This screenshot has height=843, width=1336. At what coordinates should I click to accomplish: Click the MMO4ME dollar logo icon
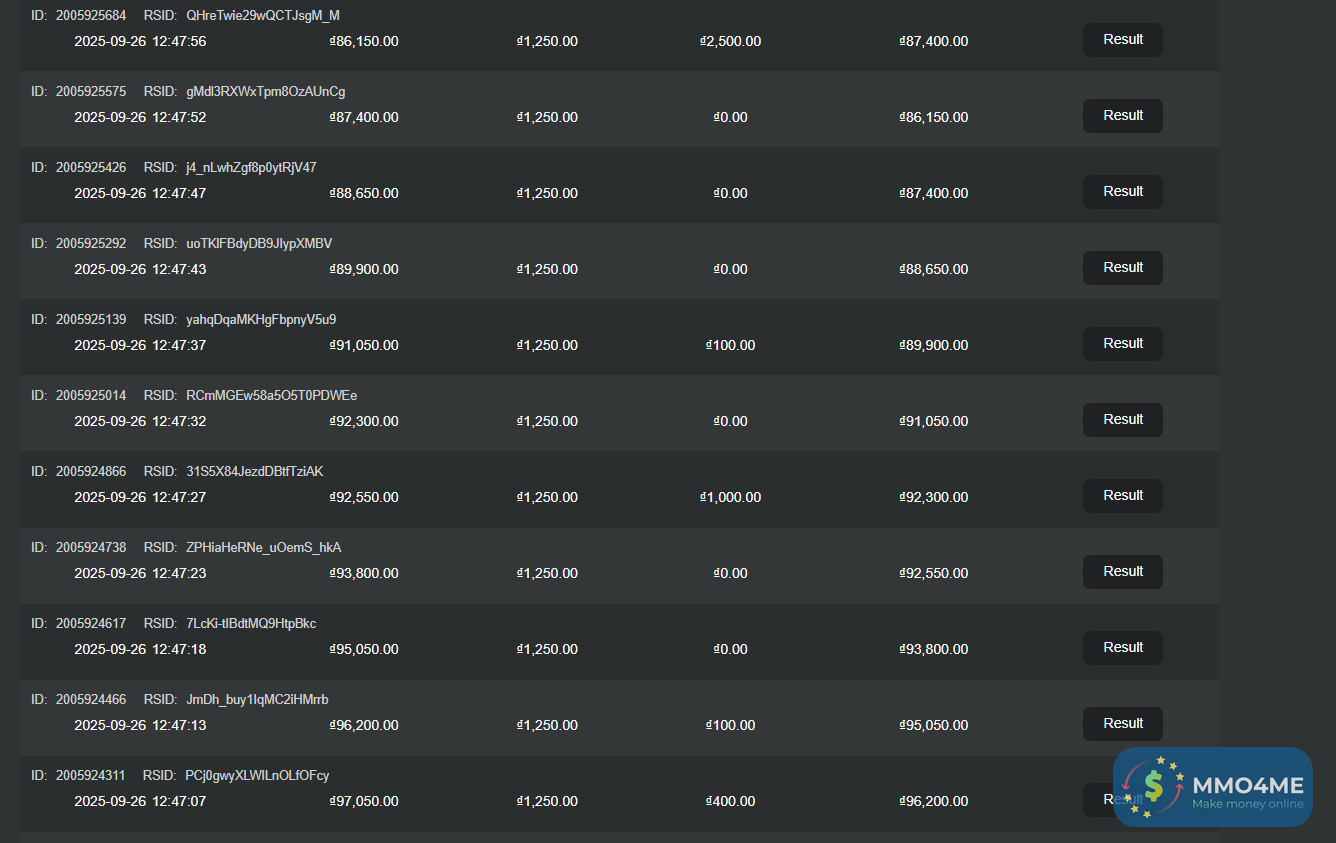[1151, 787]
